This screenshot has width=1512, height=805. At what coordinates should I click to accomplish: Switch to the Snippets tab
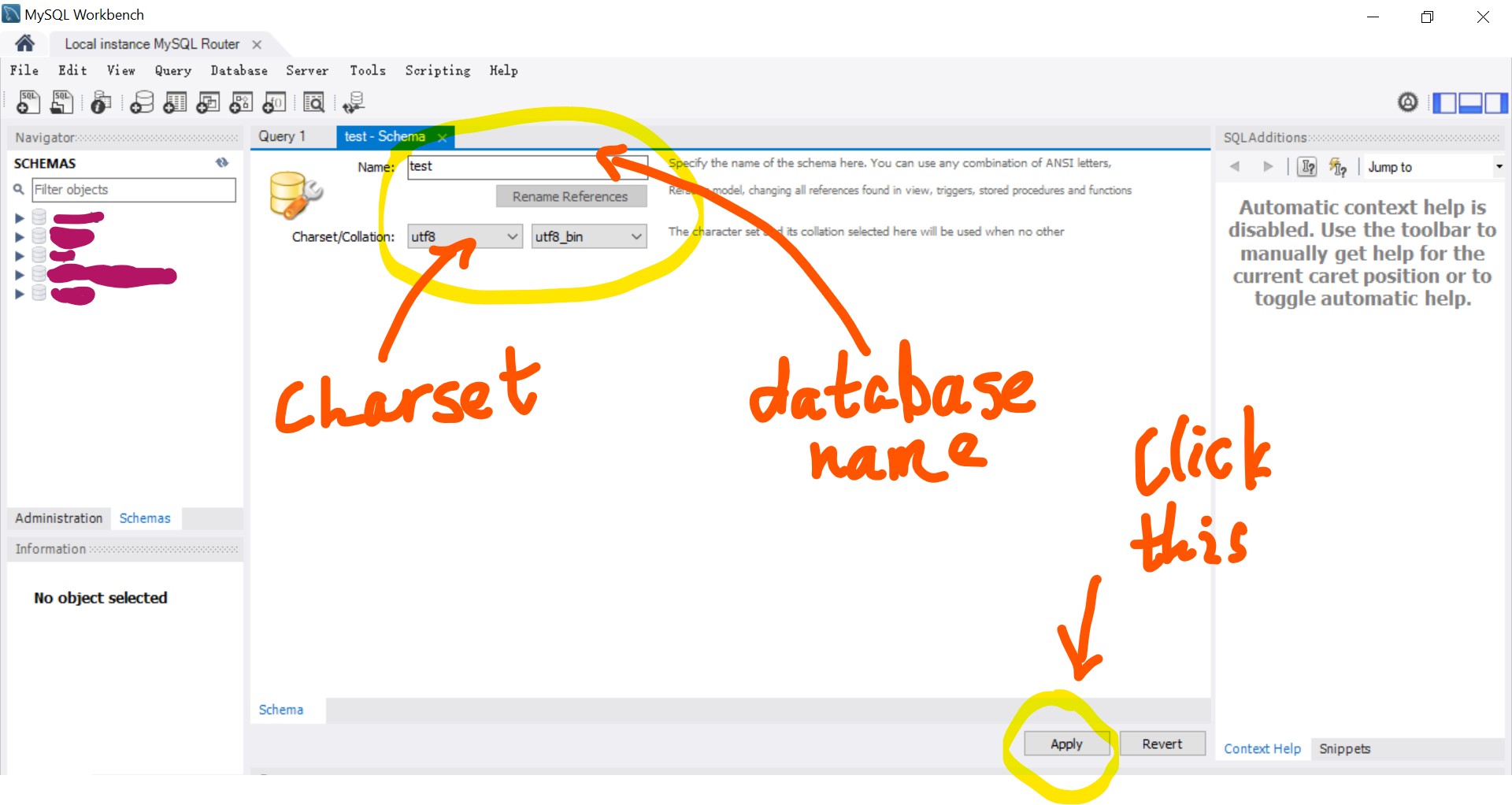[x=1345, y=748]
